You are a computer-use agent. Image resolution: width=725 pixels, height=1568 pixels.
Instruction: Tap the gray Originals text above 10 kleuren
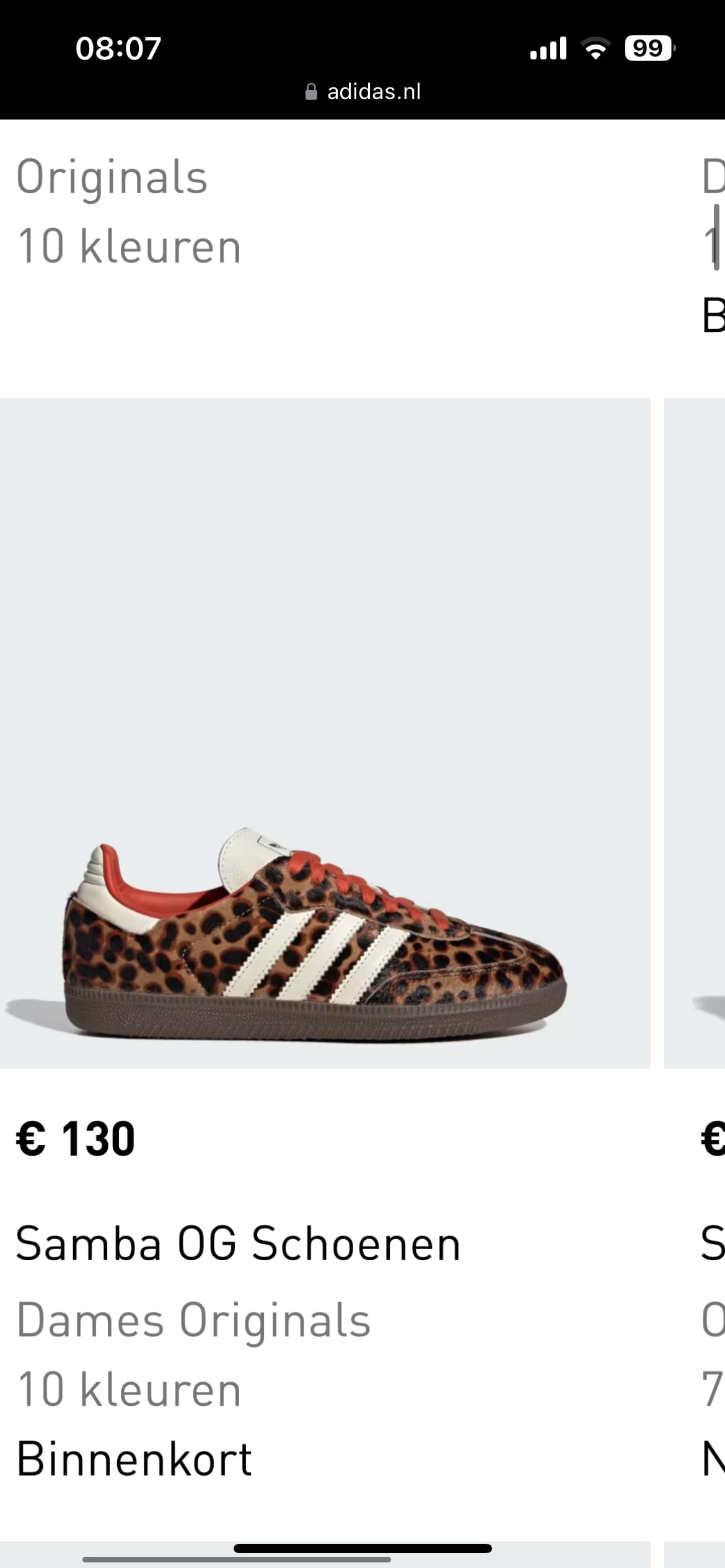click(x=112, y=178)
